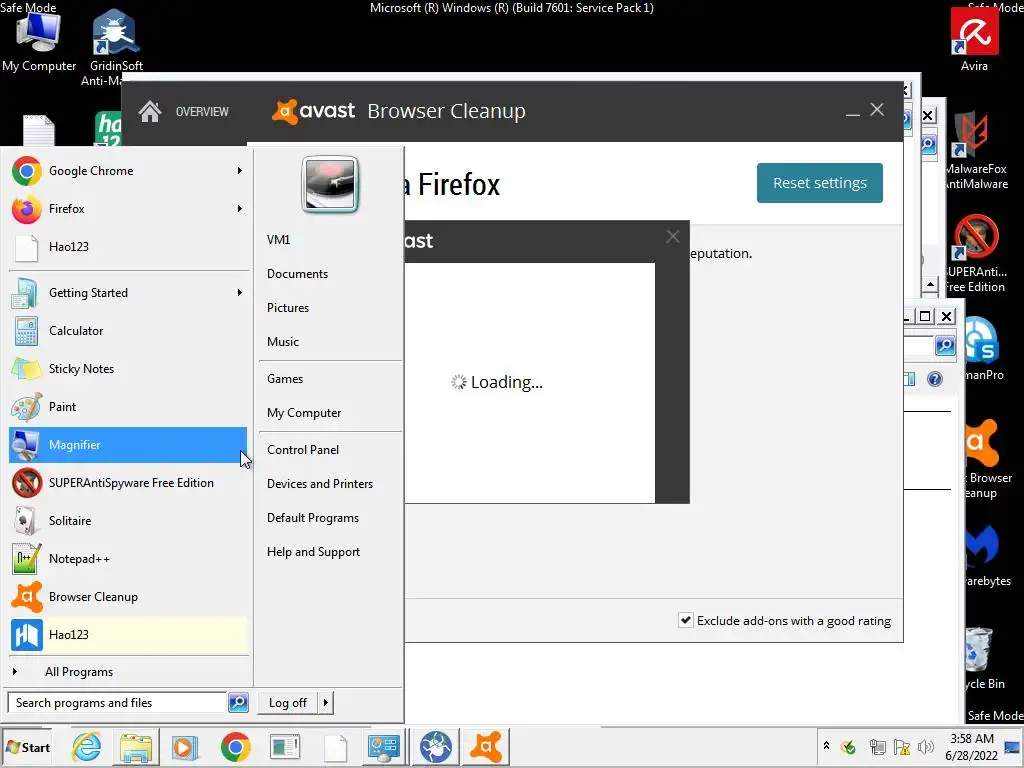
Task: Click Avast home Overview icon
Action: pos(150,112)
